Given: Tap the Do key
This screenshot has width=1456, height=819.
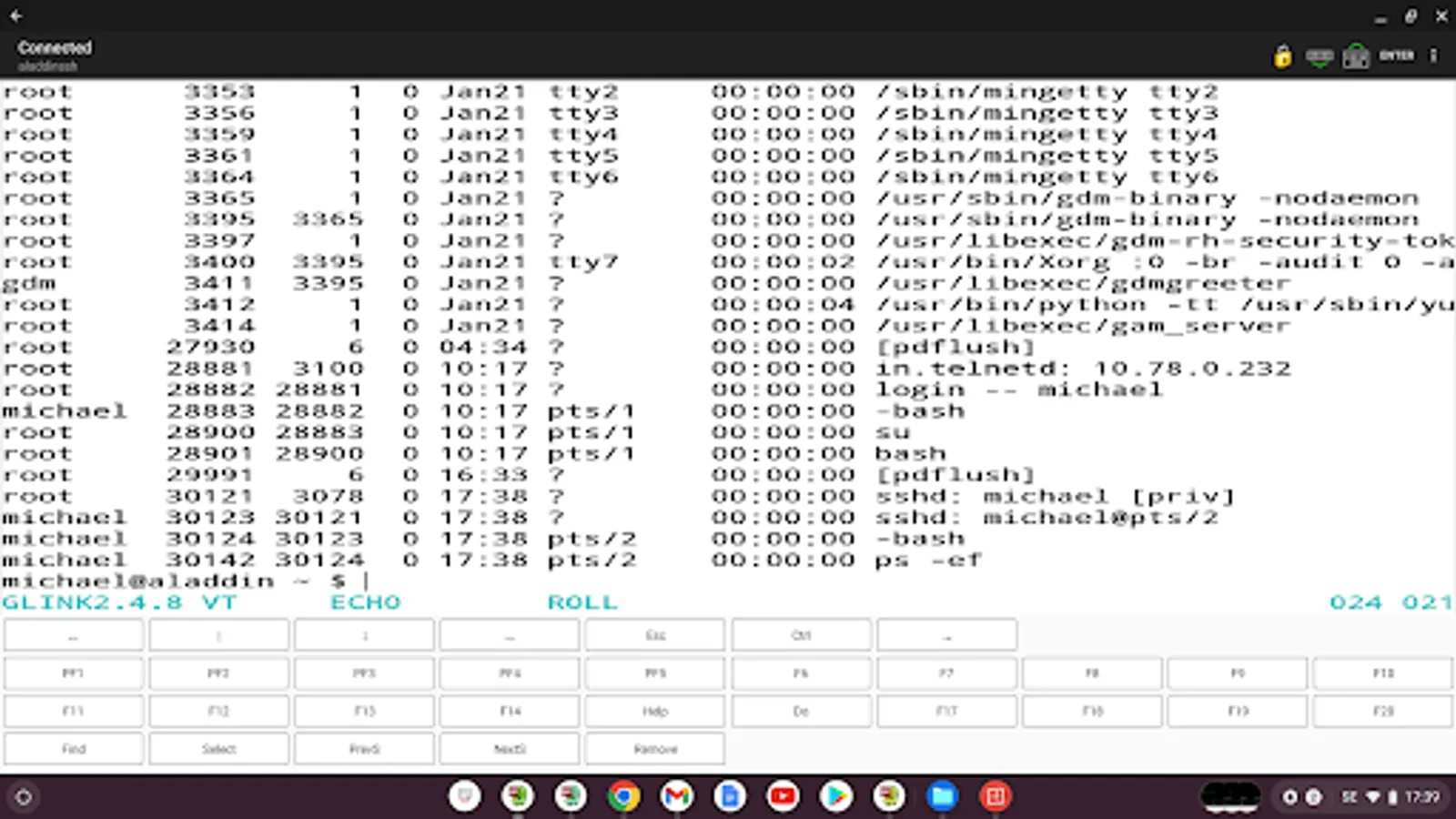Looking at the screenshot, I should pyautogui.click(x=801, y=712).
